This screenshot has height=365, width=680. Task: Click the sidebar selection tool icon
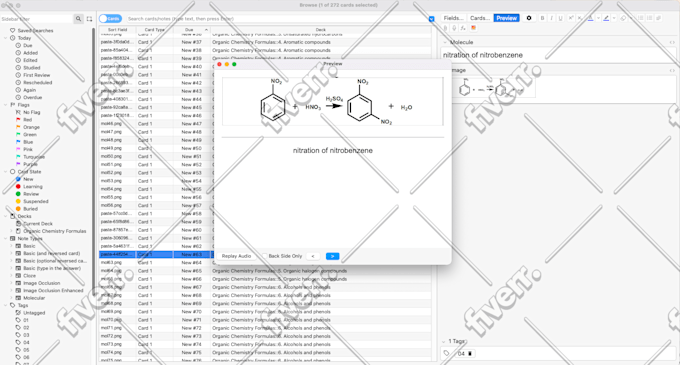point(89,19)
